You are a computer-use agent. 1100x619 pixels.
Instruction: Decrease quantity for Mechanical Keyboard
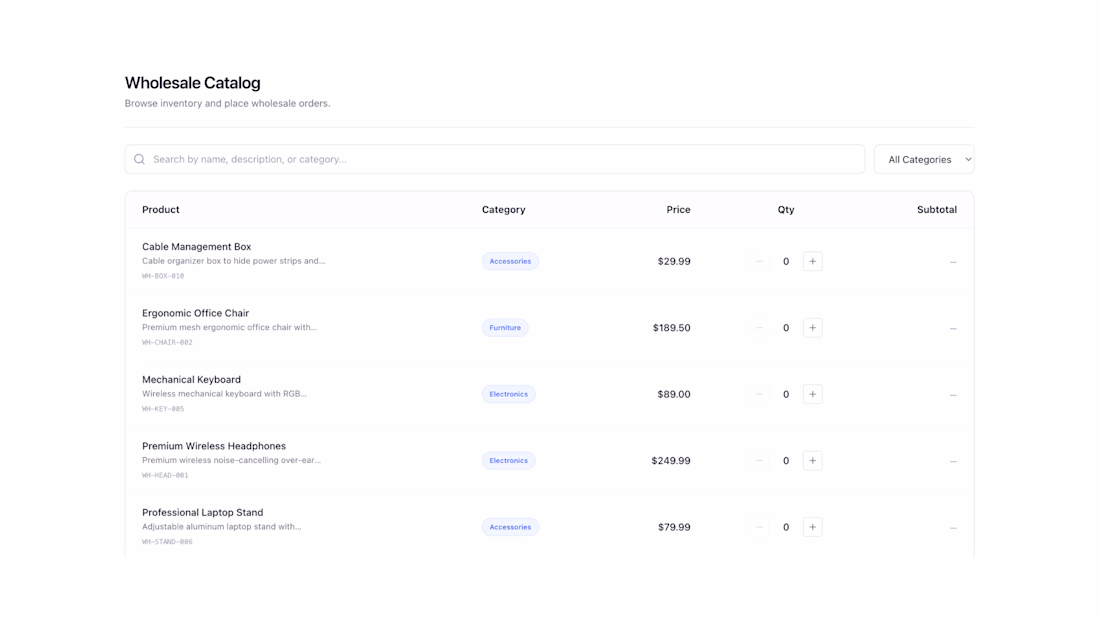click(x=759, y=394)
